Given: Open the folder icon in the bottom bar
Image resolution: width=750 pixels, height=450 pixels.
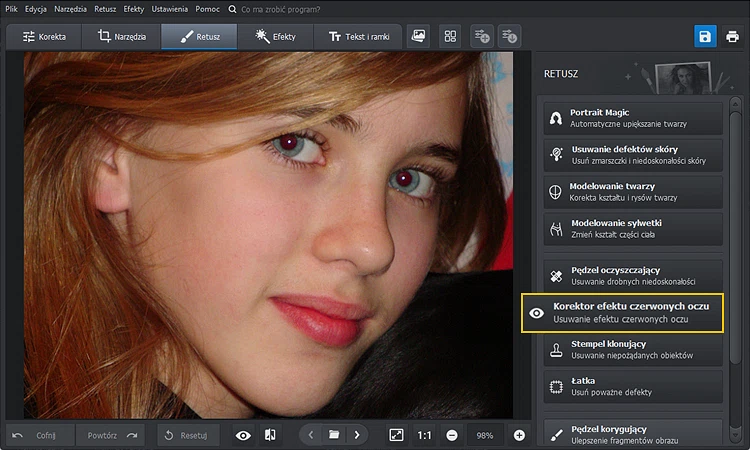Looking at the screenshot, I should pos(334,435).
